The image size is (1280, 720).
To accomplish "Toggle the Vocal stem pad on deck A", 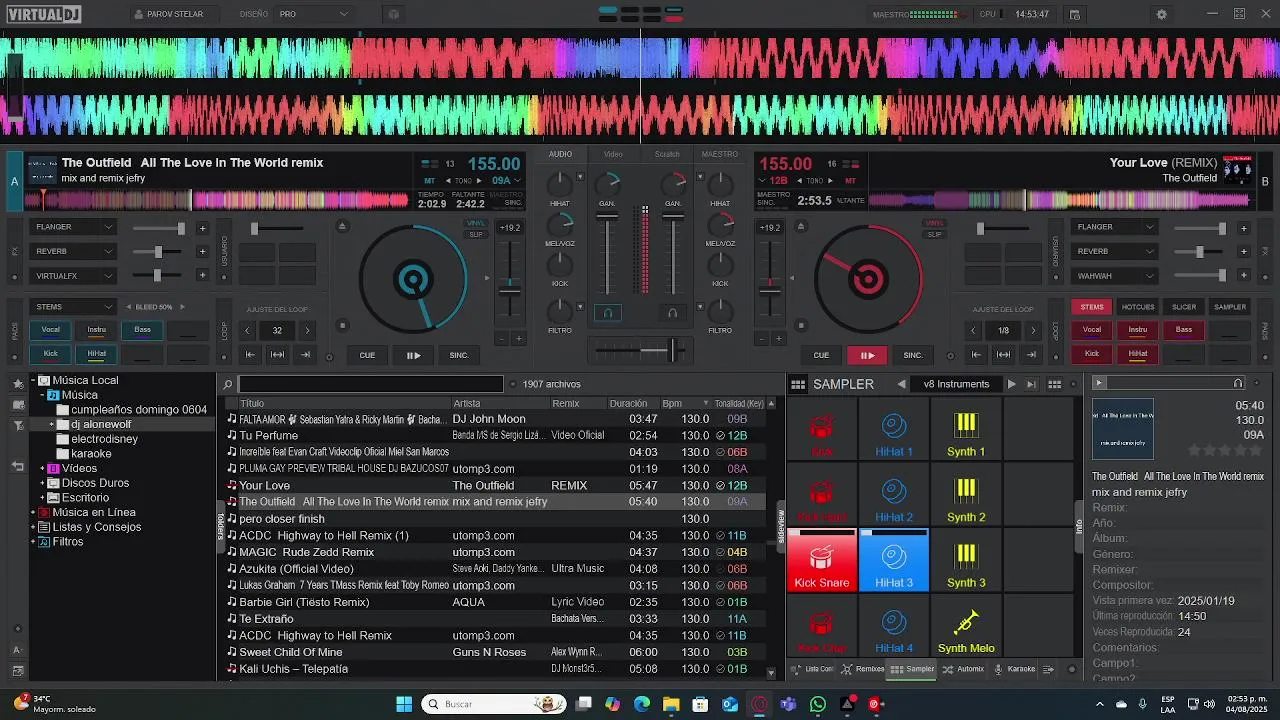I will click(50, 329).
